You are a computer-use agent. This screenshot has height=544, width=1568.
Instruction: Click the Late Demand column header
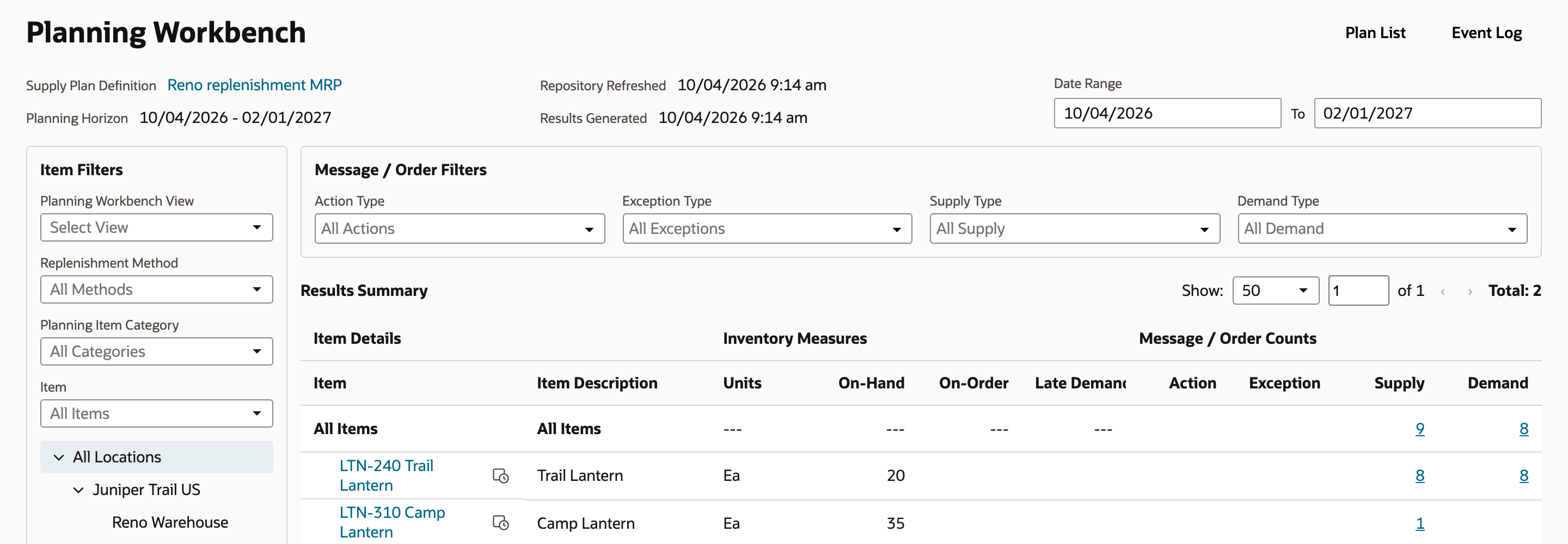point(1080,384)
